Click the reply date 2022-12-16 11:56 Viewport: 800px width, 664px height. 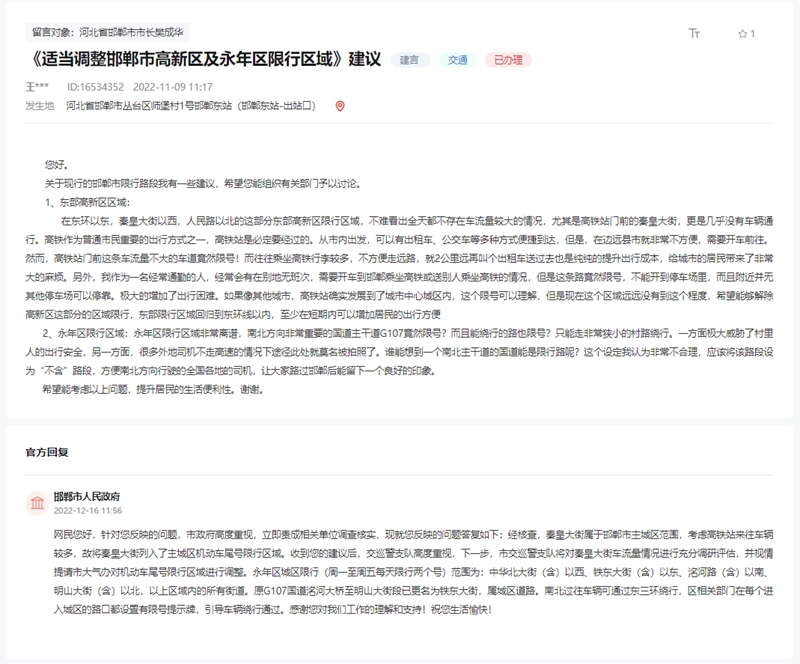pos(88,510)
